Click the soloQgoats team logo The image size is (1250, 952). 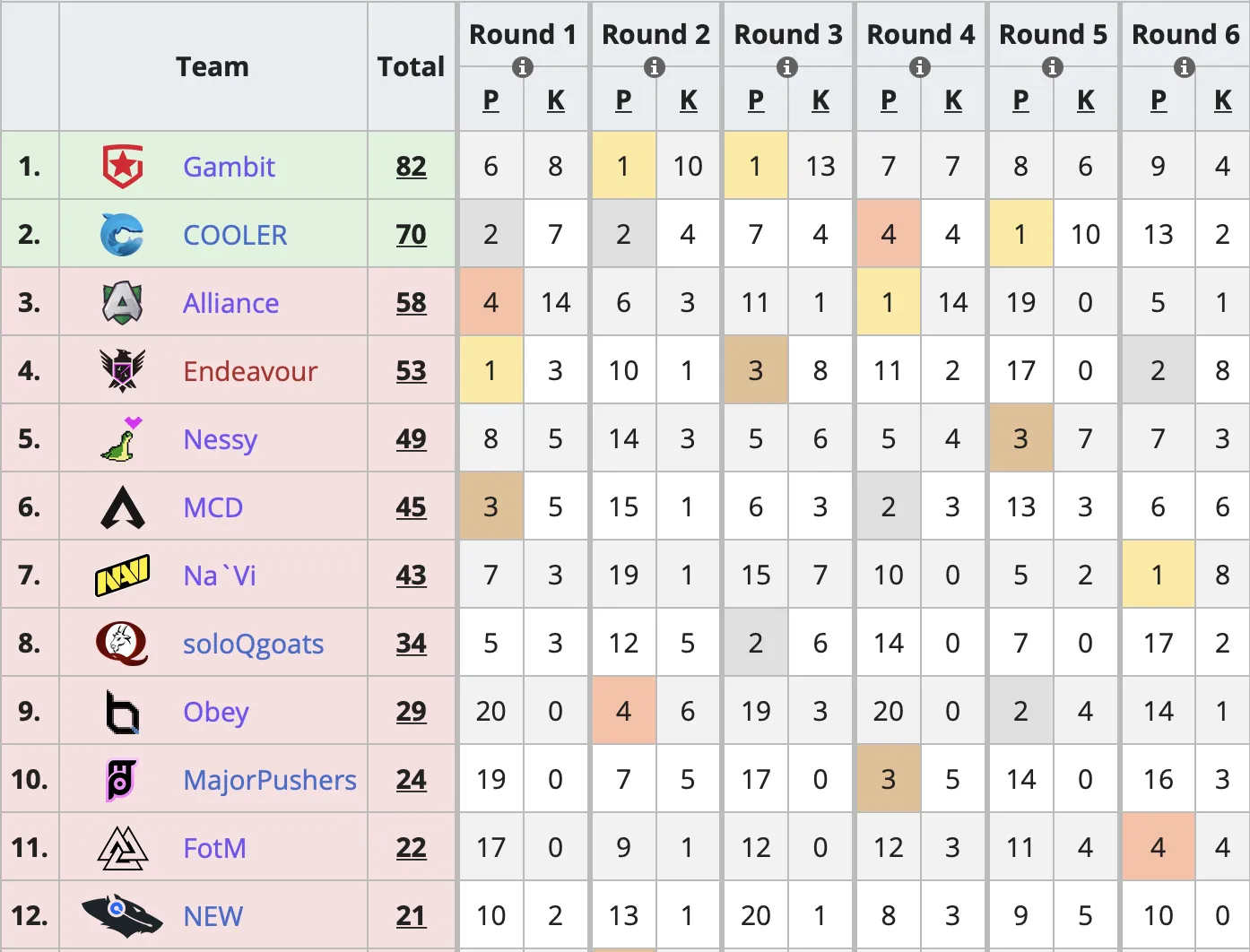(122, 644)
